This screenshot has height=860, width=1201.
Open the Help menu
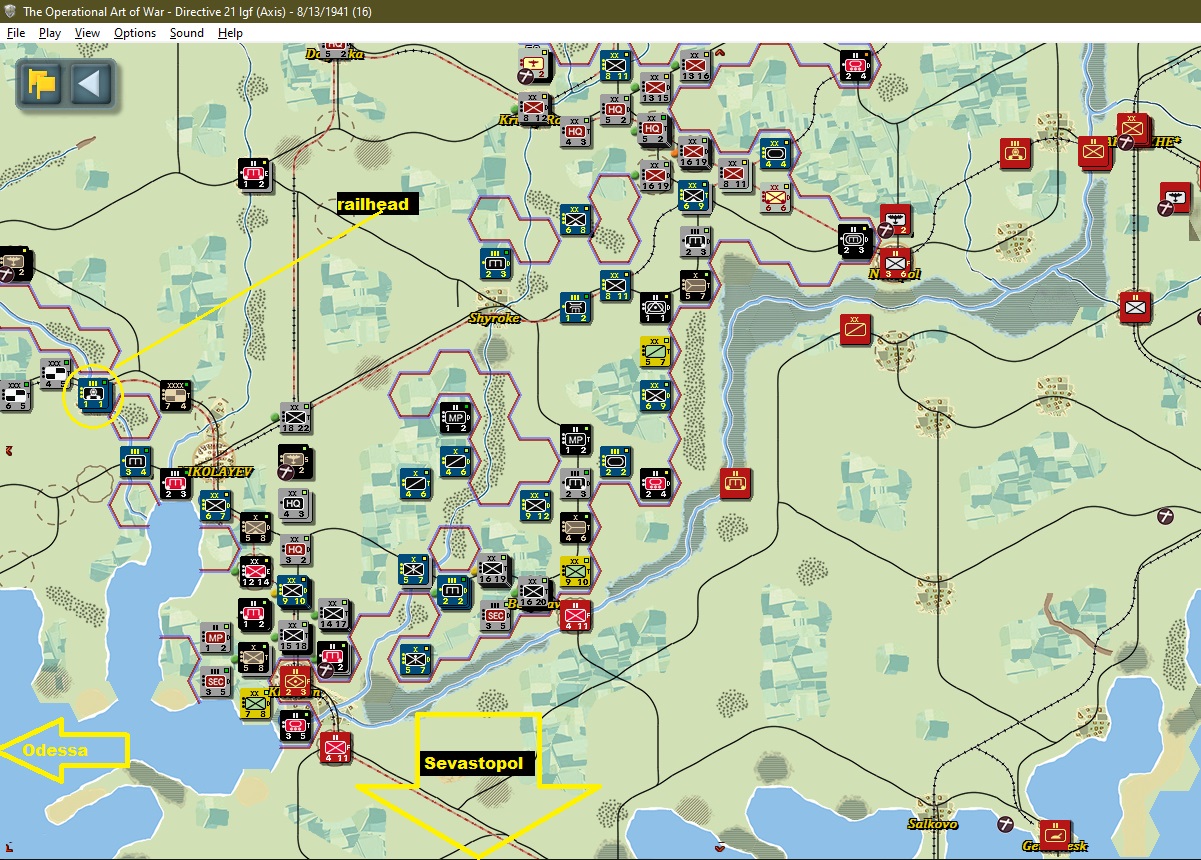(x=231, y=33)
